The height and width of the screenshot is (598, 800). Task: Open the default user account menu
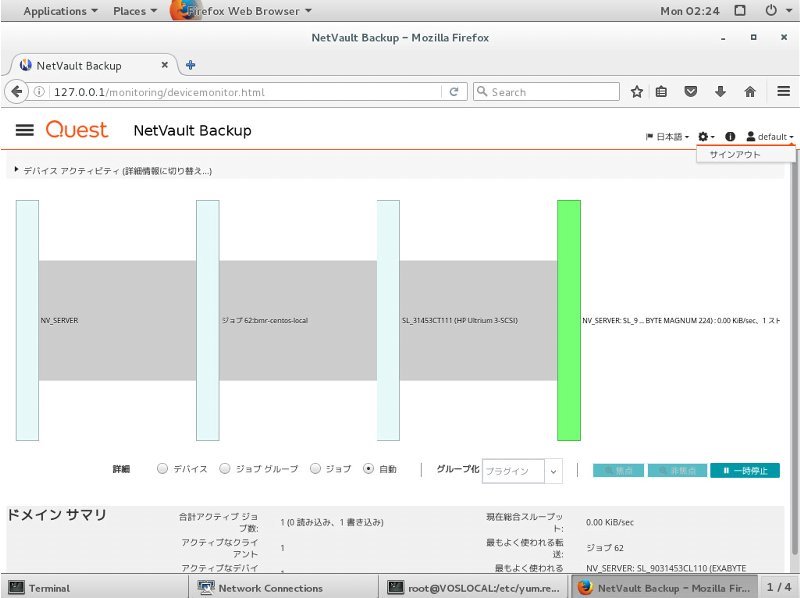769,136
